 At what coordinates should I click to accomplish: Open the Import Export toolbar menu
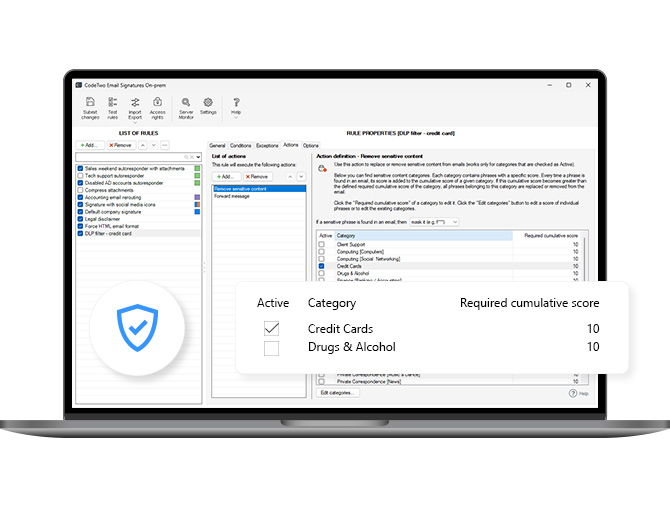pyautogui.click(x=135, y=106)
